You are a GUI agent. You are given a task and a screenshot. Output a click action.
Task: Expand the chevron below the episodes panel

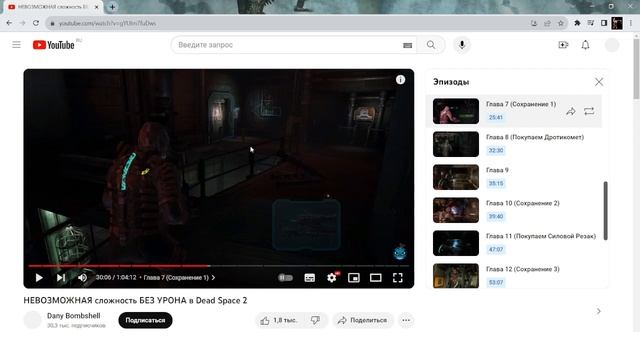[x=599, y=311]
